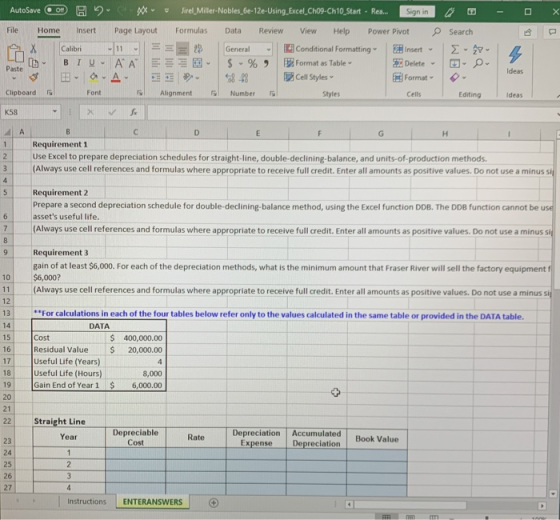Switch to the Insert tab
Screen dimensions: 560x520
coord(86,30)
